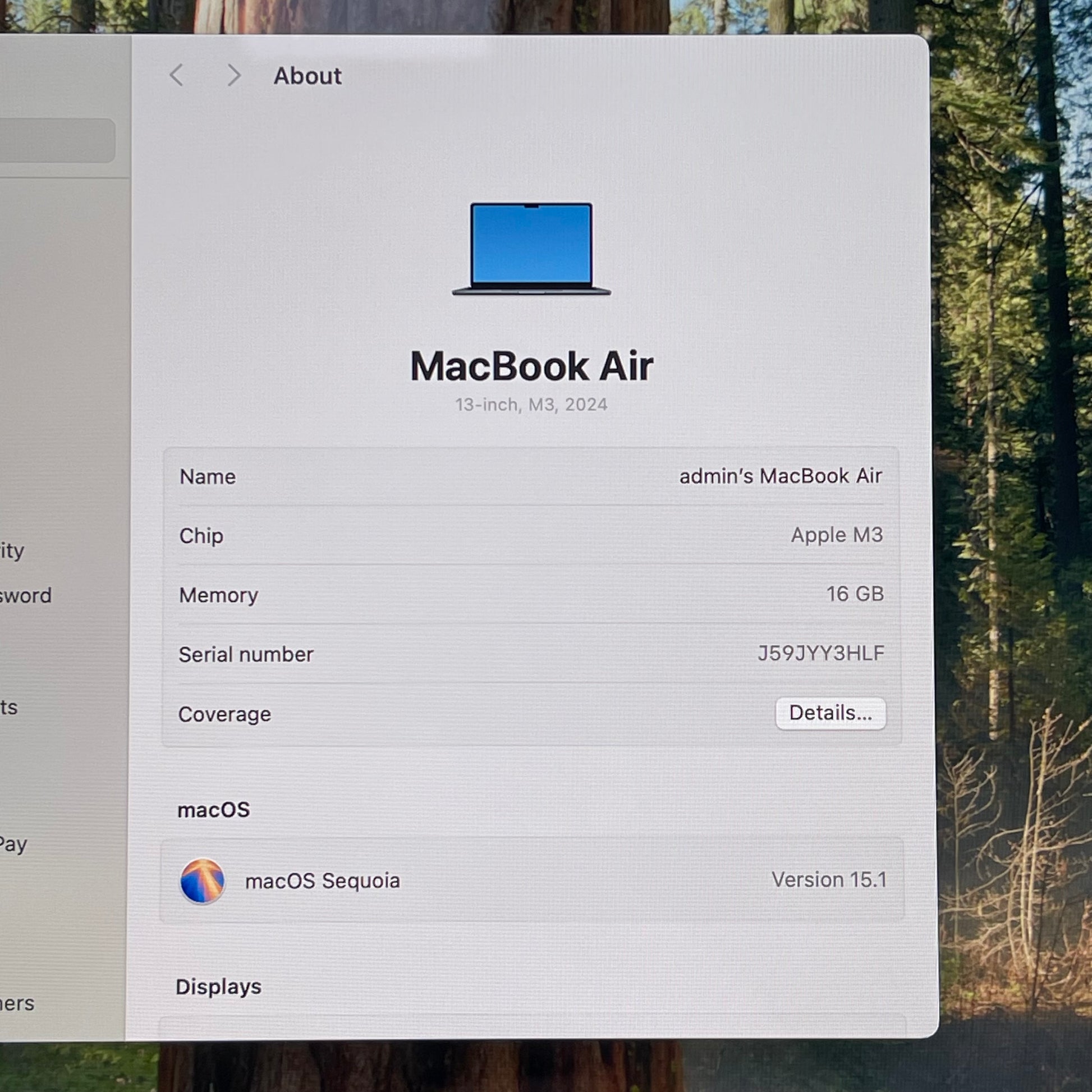
Task: Select serial number J59JYY3HLF
Action: coord(821,653)
